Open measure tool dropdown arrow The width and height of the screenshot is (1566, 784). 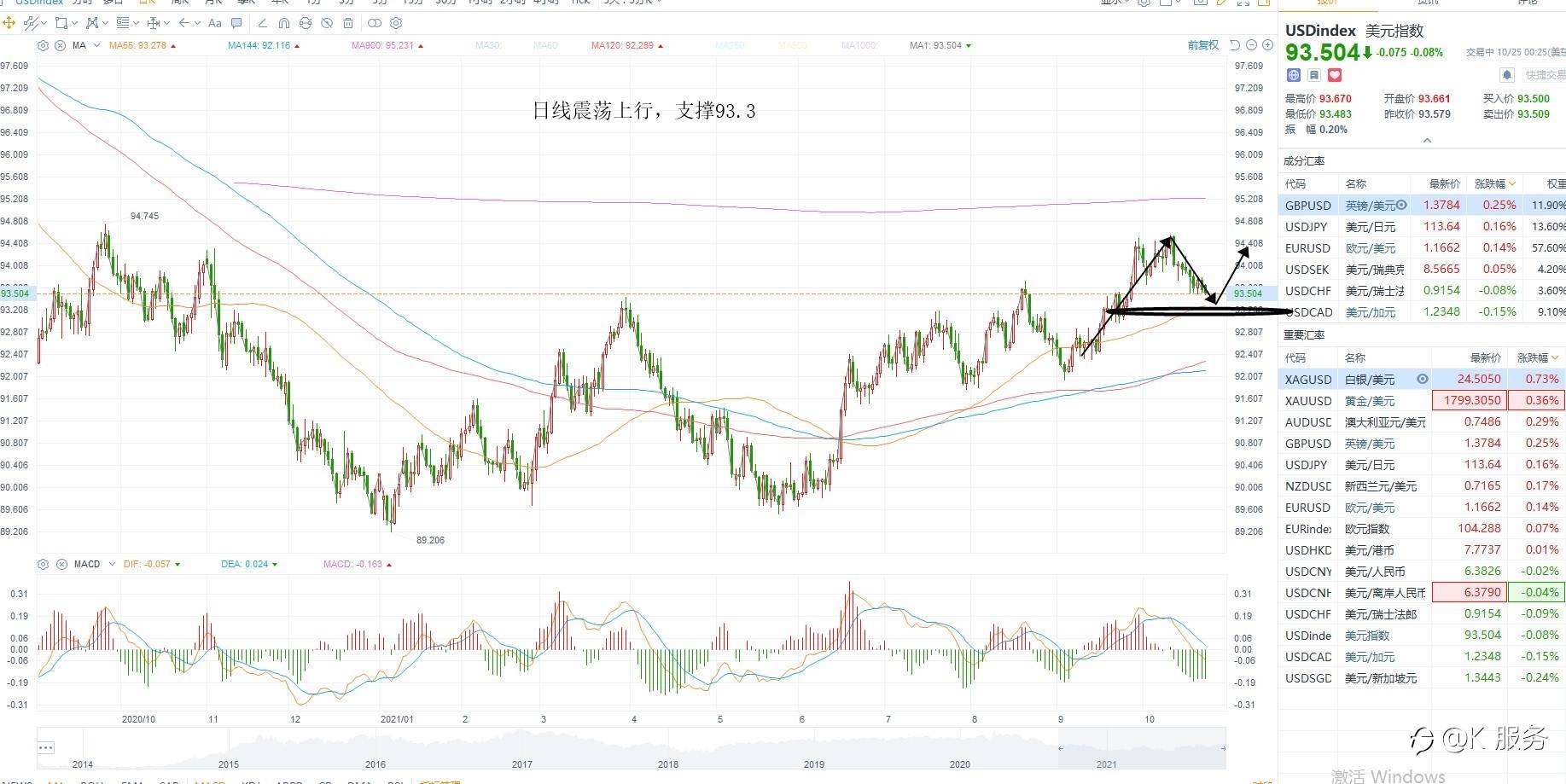point(166,23)
